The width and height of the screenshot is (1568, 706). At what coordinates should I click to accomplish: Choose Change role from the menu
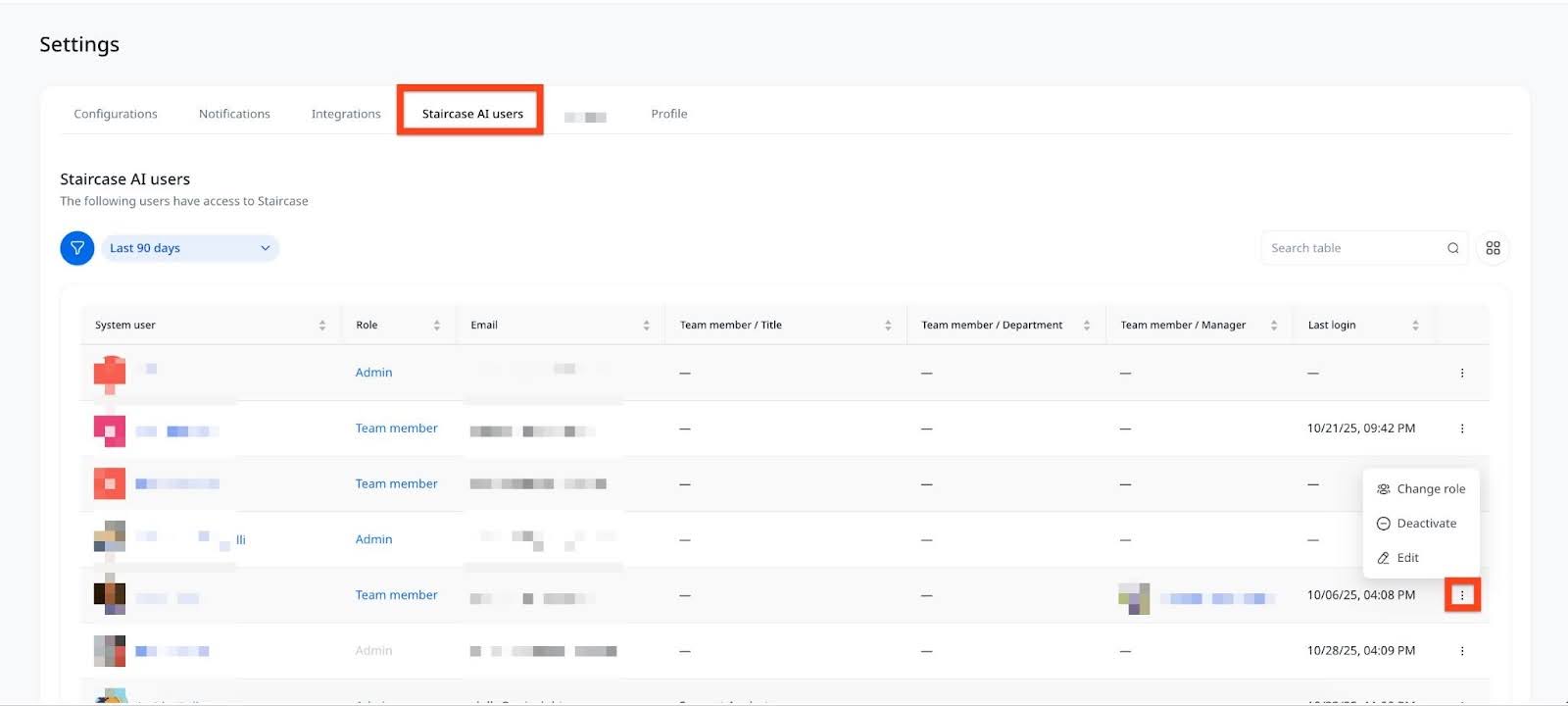(1421, 489)
